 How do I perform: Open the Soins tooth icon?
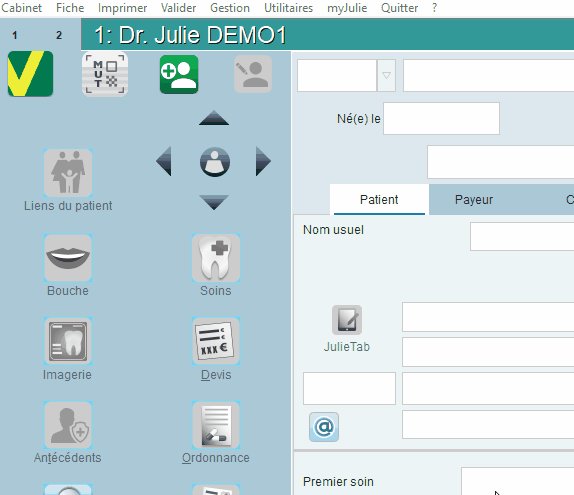(x=216, y=258)
